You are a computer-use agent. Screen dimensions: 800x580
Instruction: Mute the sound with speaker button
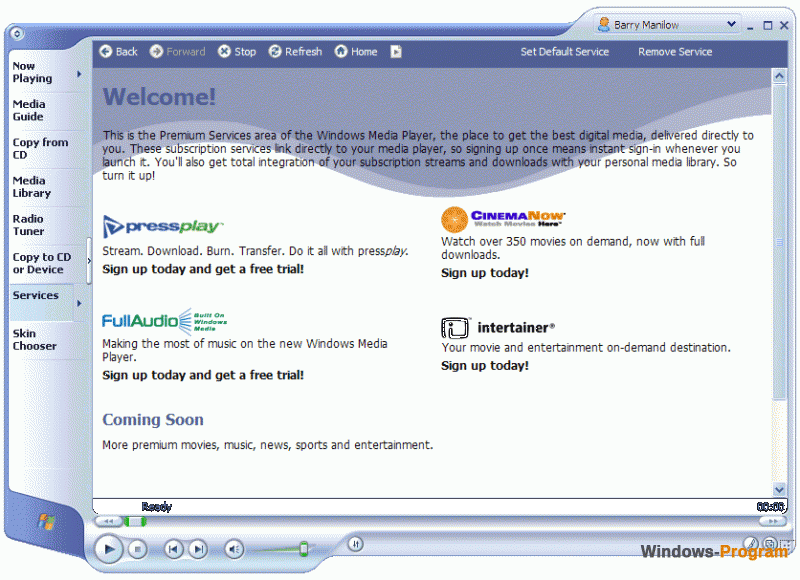click(x=234, y=549)
